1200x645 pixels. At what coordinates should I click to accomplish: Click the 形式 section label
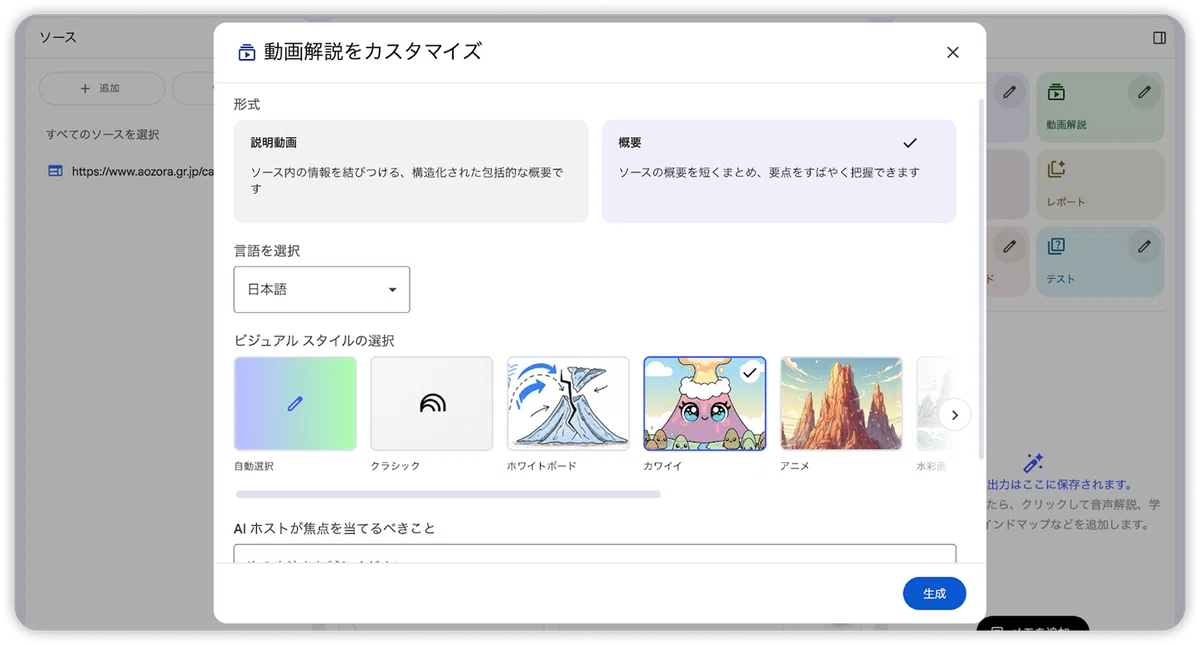(247, 104)
